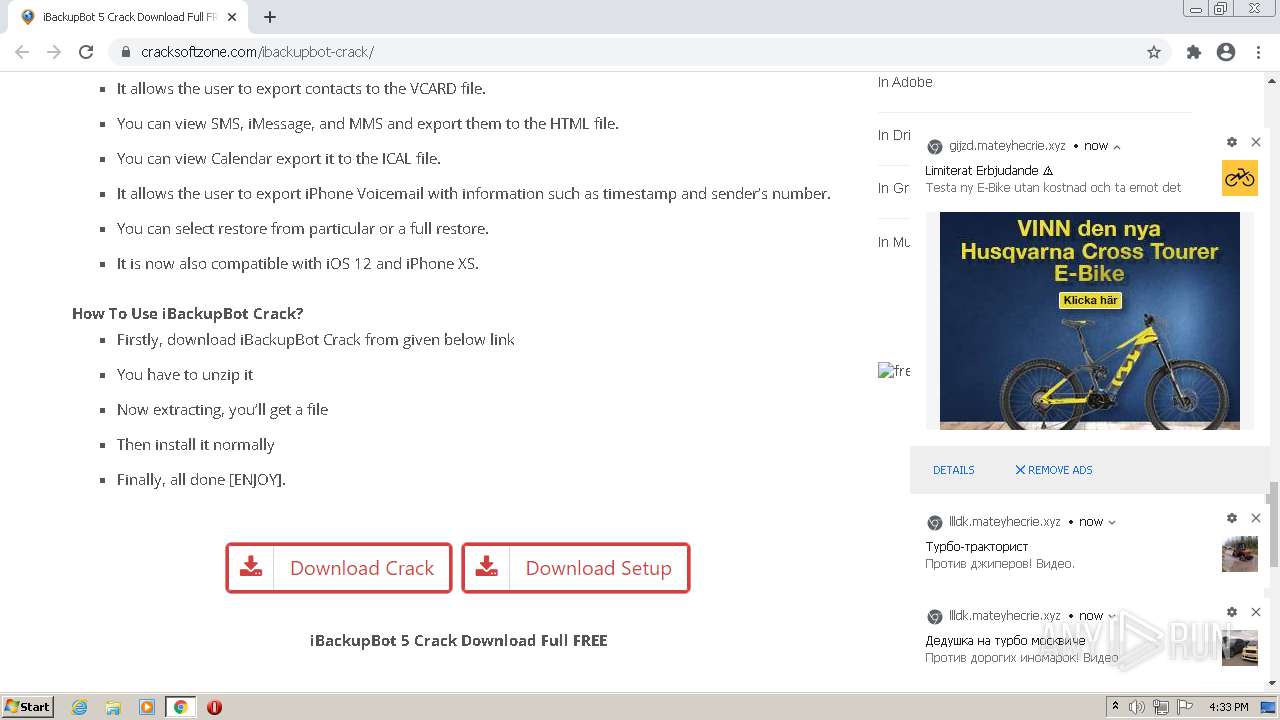The width and height of the screenshot is (1280, 720).
Task: Click the browser forward arrow
Action: click(x=54, y=52)
